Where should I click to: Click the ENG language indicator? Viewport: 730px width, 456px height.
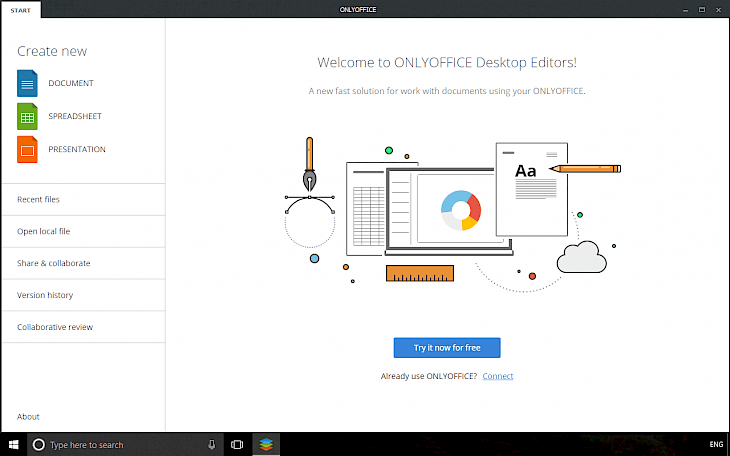(x=716, y=444)
